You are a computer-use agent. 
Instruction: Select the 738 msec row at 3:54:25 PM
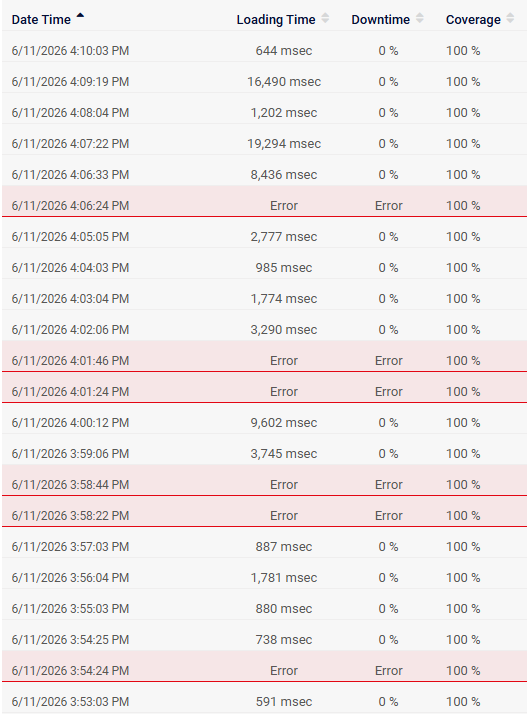264,639
